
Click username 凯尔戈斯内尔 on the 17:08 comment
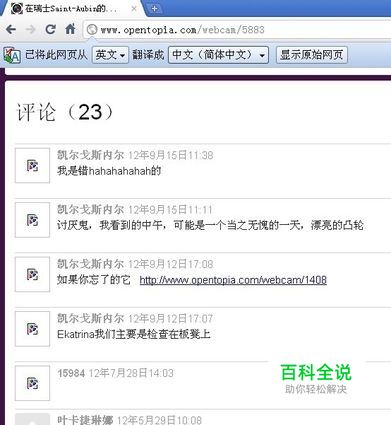90,264
